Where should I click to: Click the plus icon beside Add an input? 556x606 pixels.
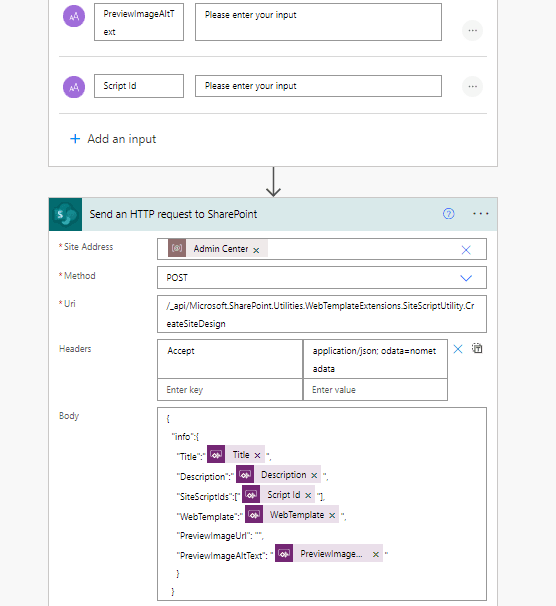(75, 139)
